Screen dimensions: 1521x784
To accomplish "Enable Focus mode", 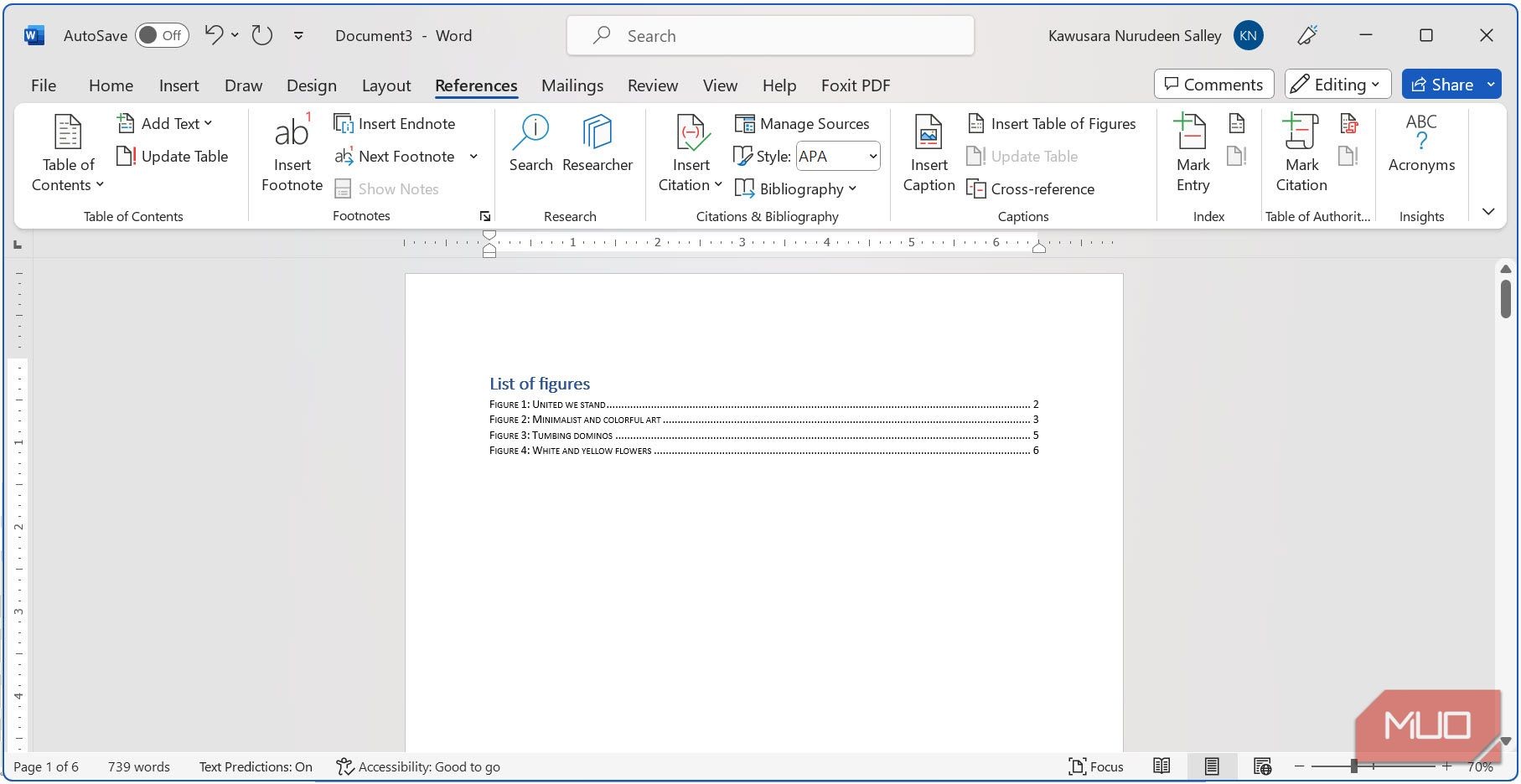I will pos(1095,766).
